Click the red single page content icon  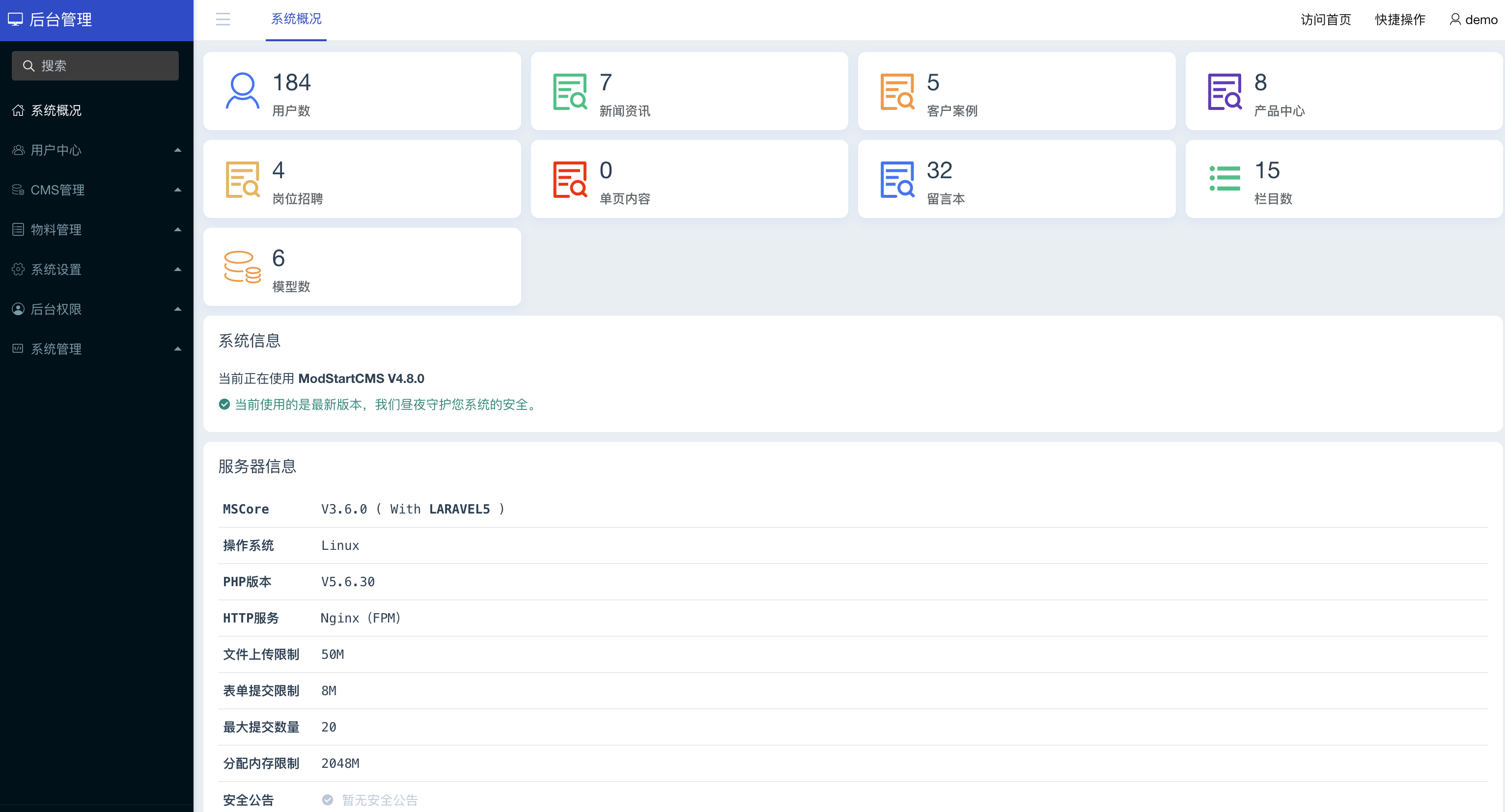(x=570, y=179)
